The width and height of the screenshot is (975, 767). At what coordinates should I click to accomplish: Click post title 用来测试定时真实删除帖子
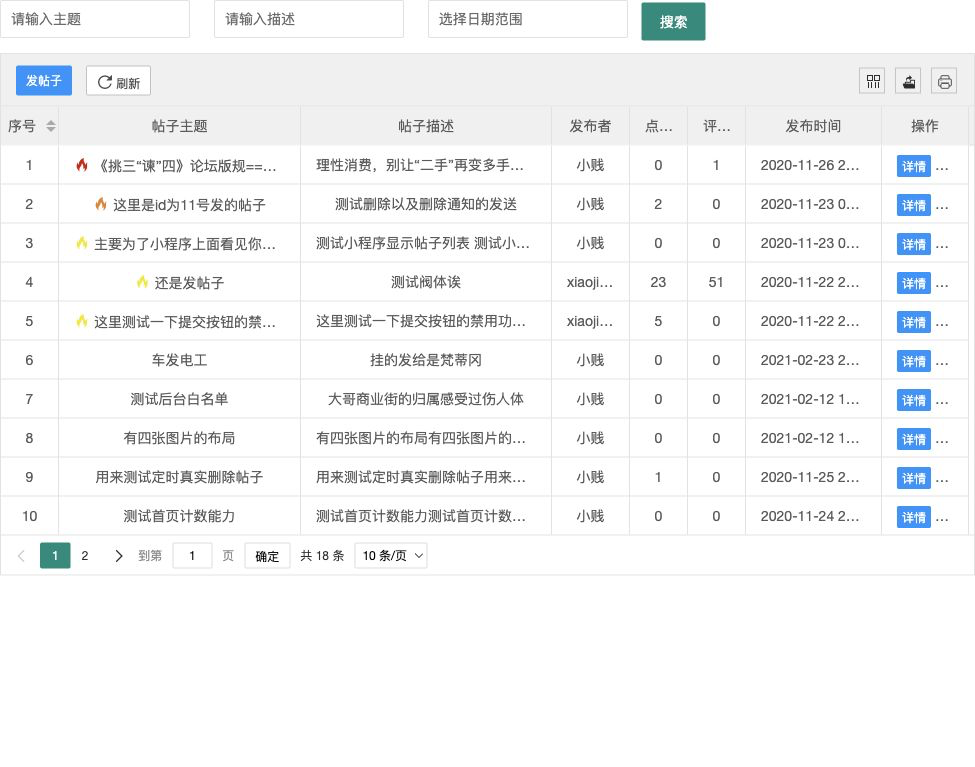point(179,477)
